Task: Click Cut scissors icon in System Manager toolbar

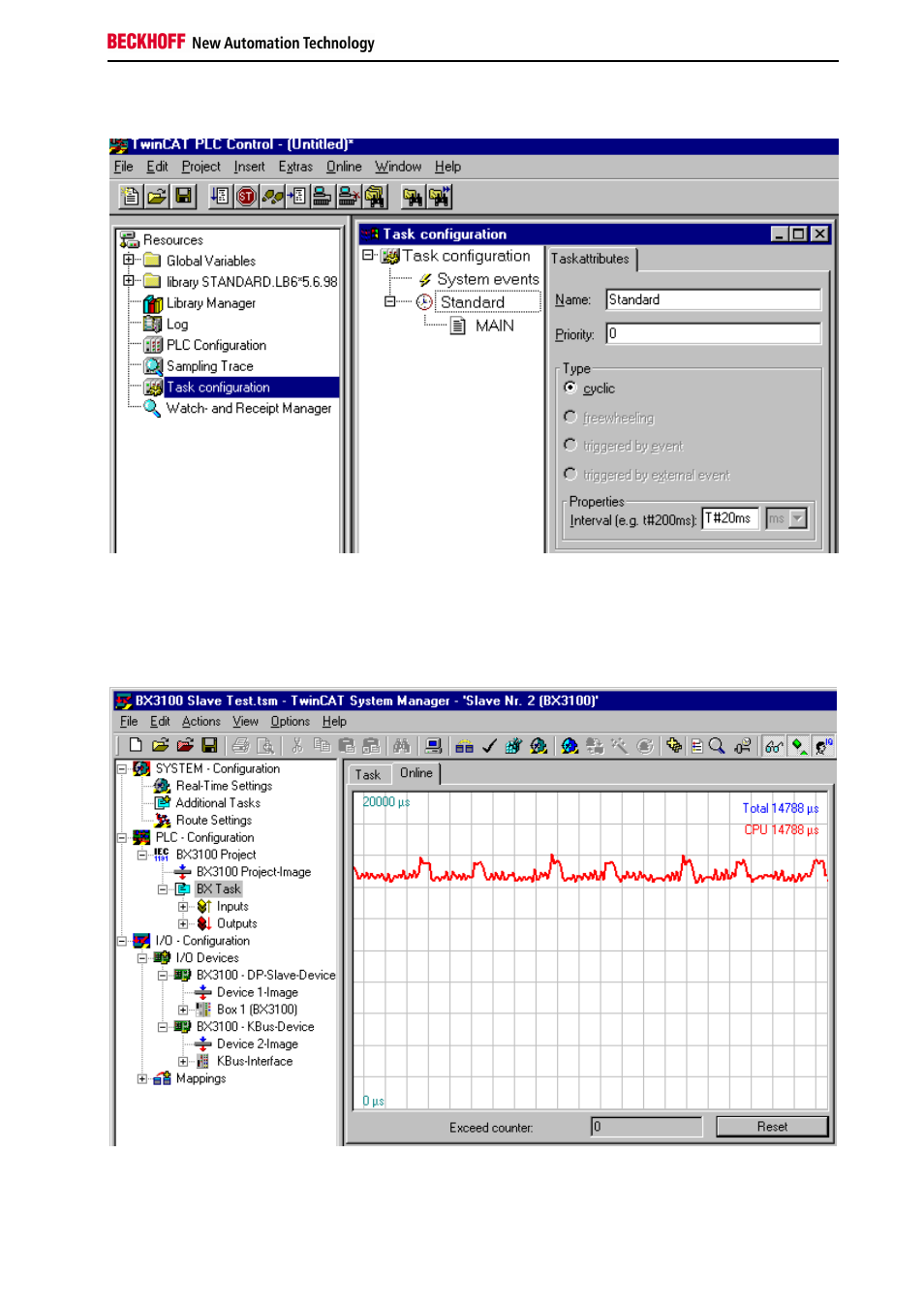Action: point(297,745)
